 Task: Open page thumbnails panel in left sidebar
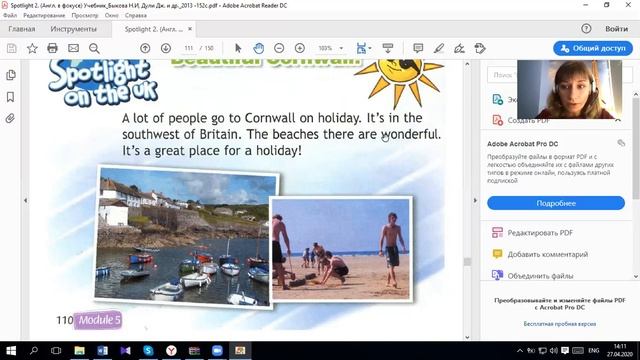11,75
